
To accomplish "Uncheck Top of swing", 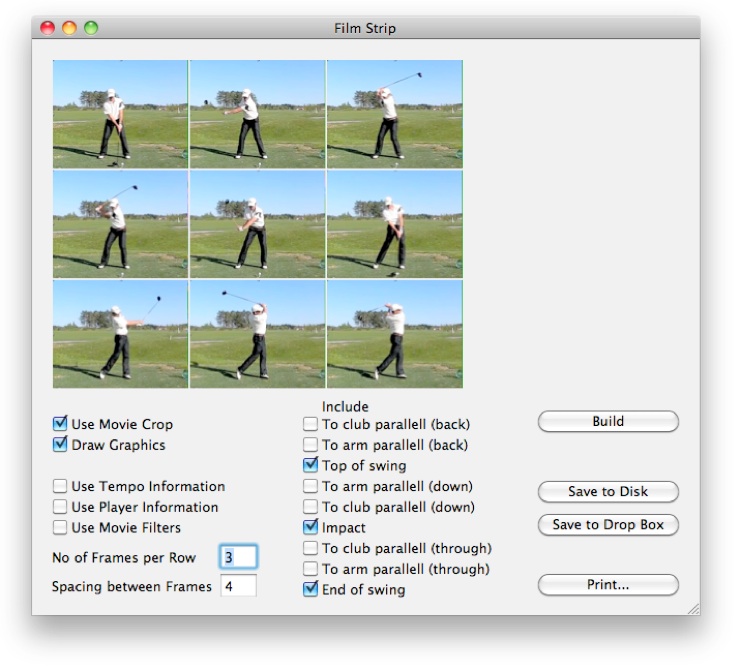I will point(310,465).
